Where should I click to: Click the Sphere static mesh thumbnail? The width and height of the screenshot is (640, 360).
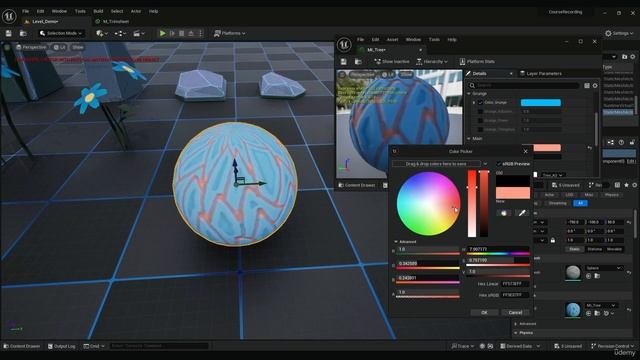coord(573,273)
